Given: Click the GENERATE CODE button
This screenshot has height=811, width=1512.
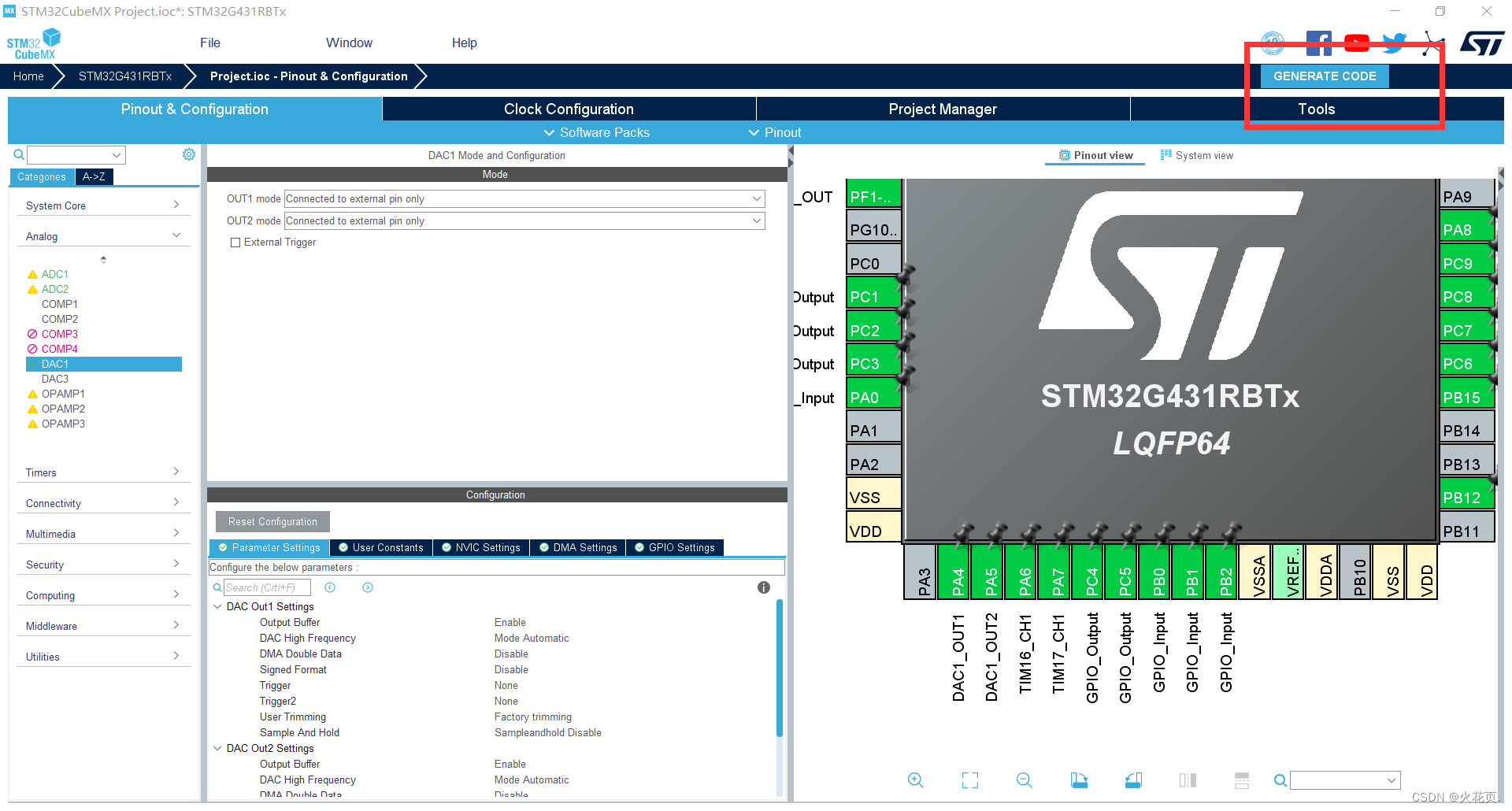Looking at the screenshot, I should pyautogui.click(x=1324, y=76).
